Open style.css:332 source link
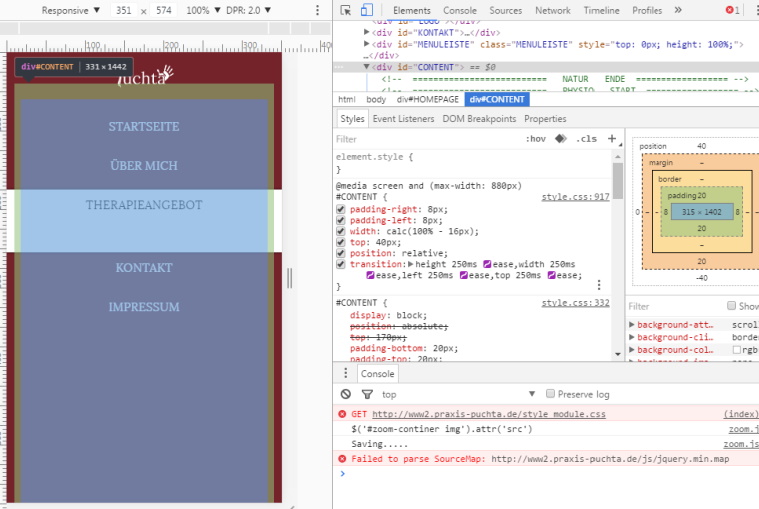 point(575,303)
